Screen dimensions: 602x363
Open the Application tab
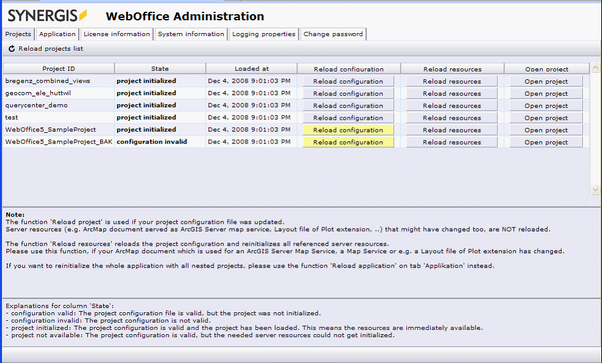(57, 34)
